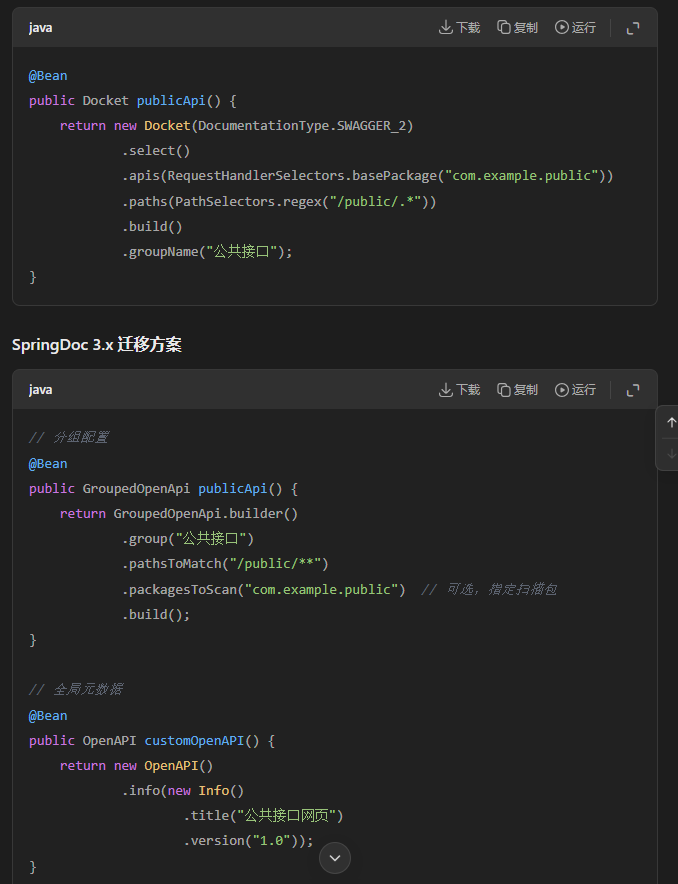Expand the first code block to fullscreen
This screenshot has height=884, width=678.
click(633, 28)
